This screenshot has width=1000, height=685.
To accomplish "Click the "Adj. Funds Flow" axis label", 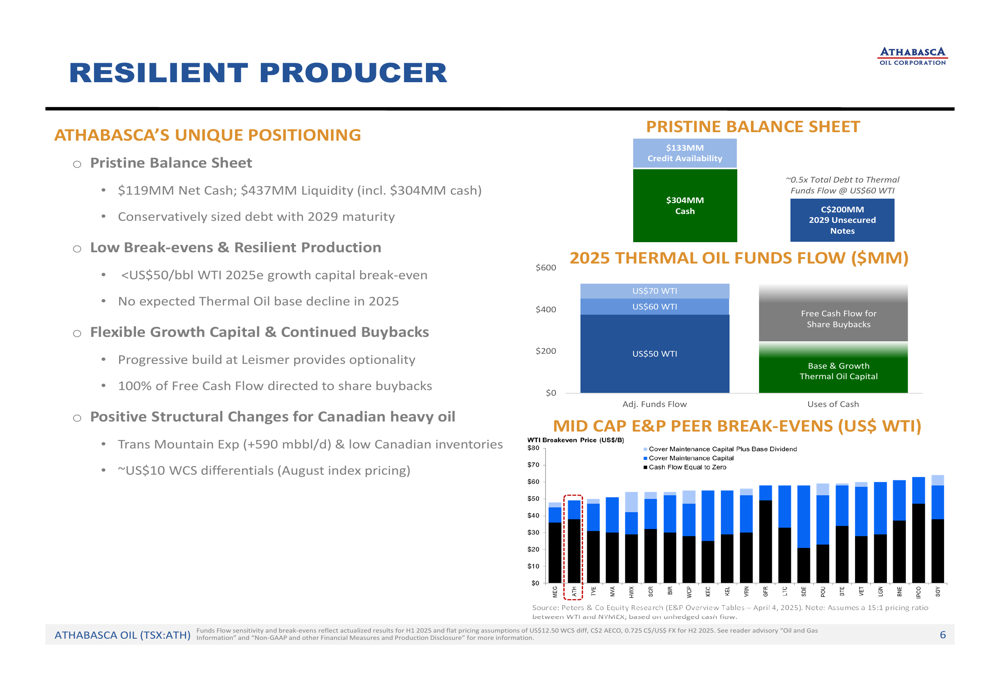I will [654, 404].
